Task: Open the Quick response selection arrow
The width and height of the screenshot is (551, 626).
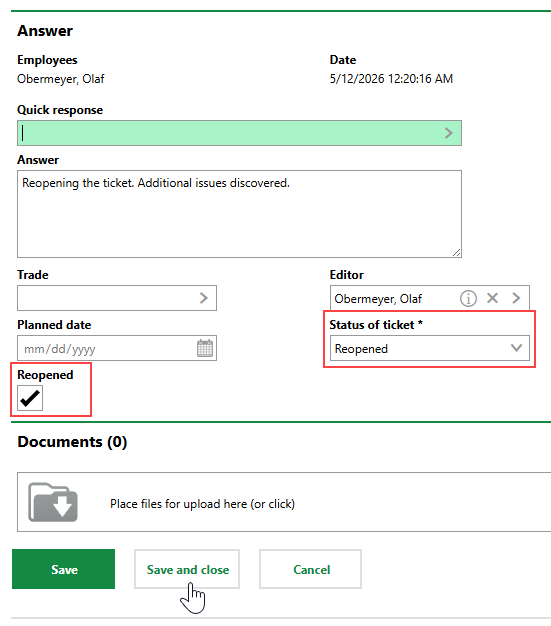Action: (449, 133)
